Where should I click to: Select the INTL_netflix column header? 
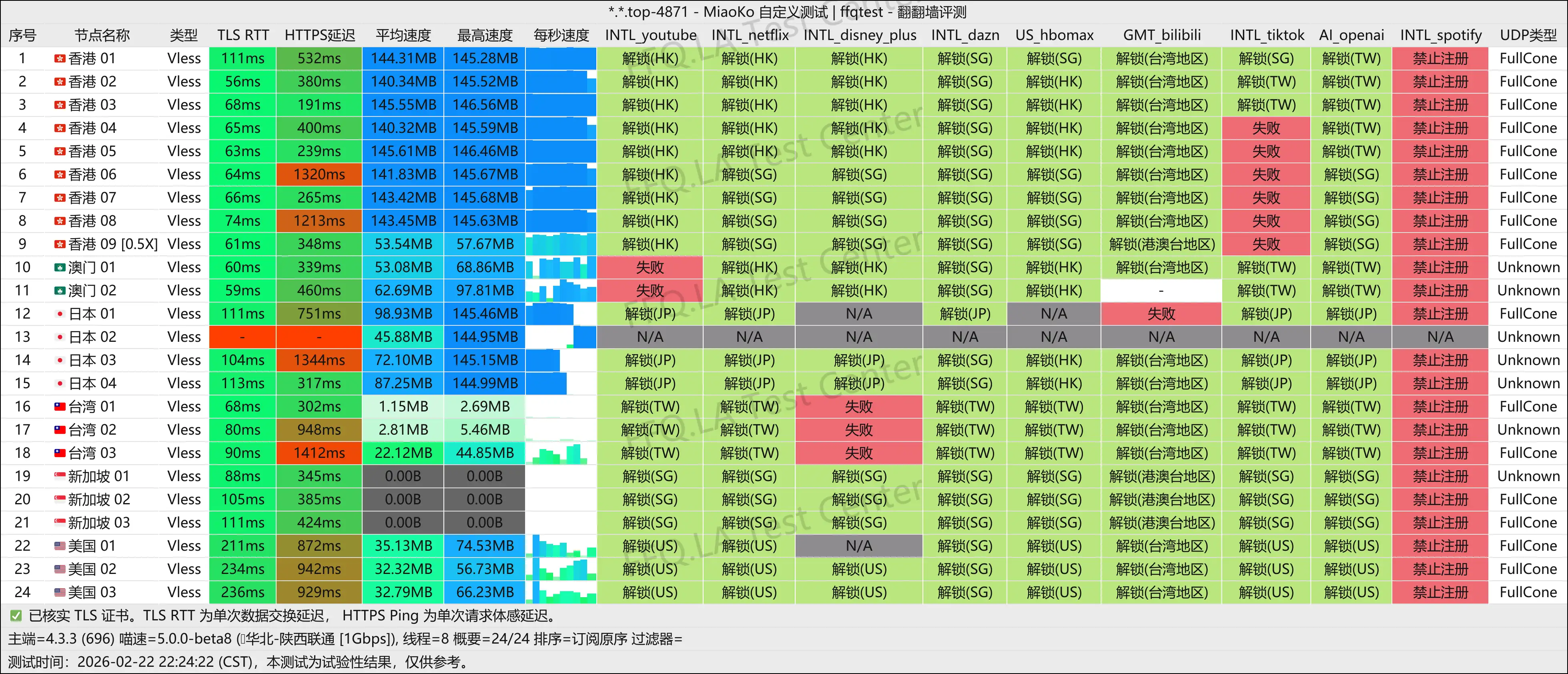[749, 35]
